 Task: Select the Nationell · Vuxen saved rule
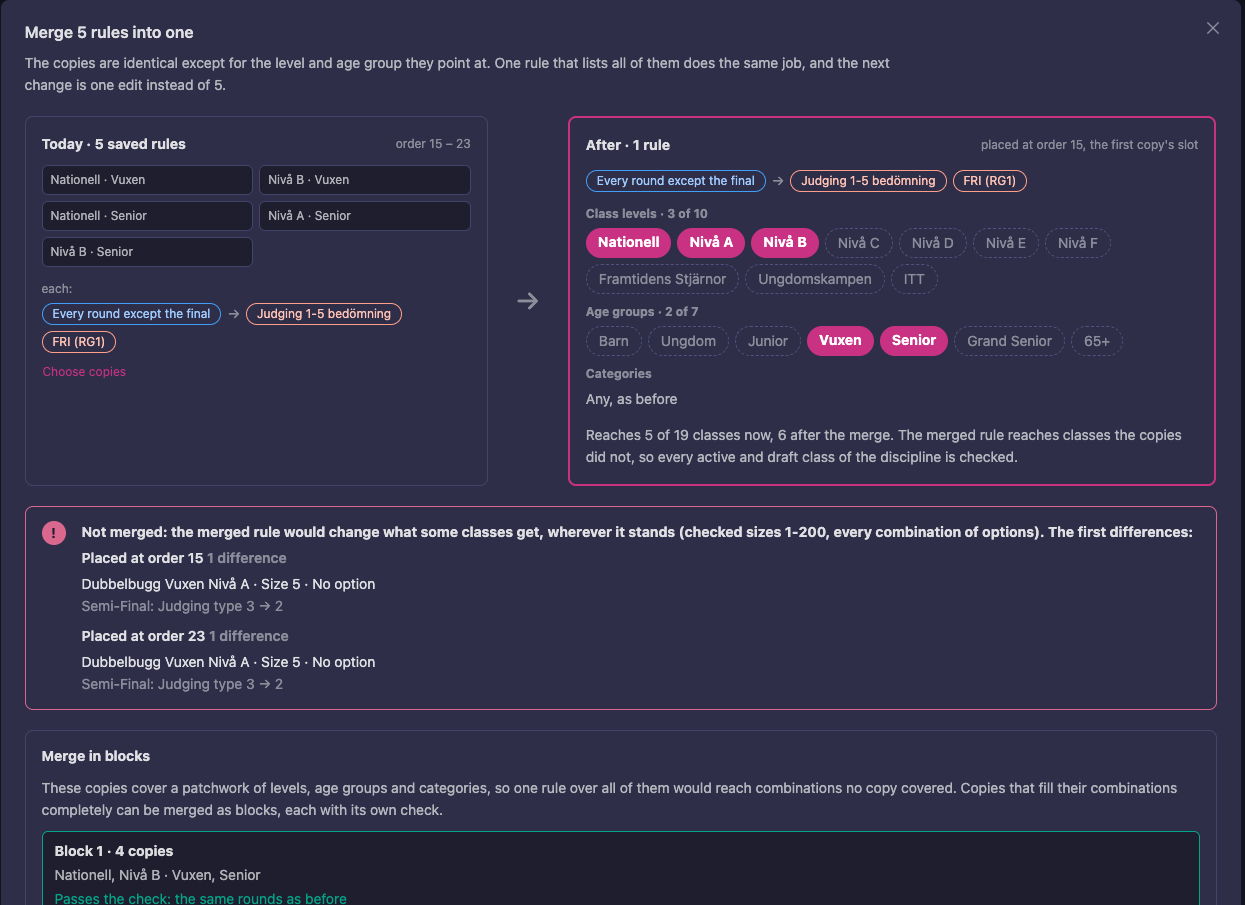[x=147, y=180]
